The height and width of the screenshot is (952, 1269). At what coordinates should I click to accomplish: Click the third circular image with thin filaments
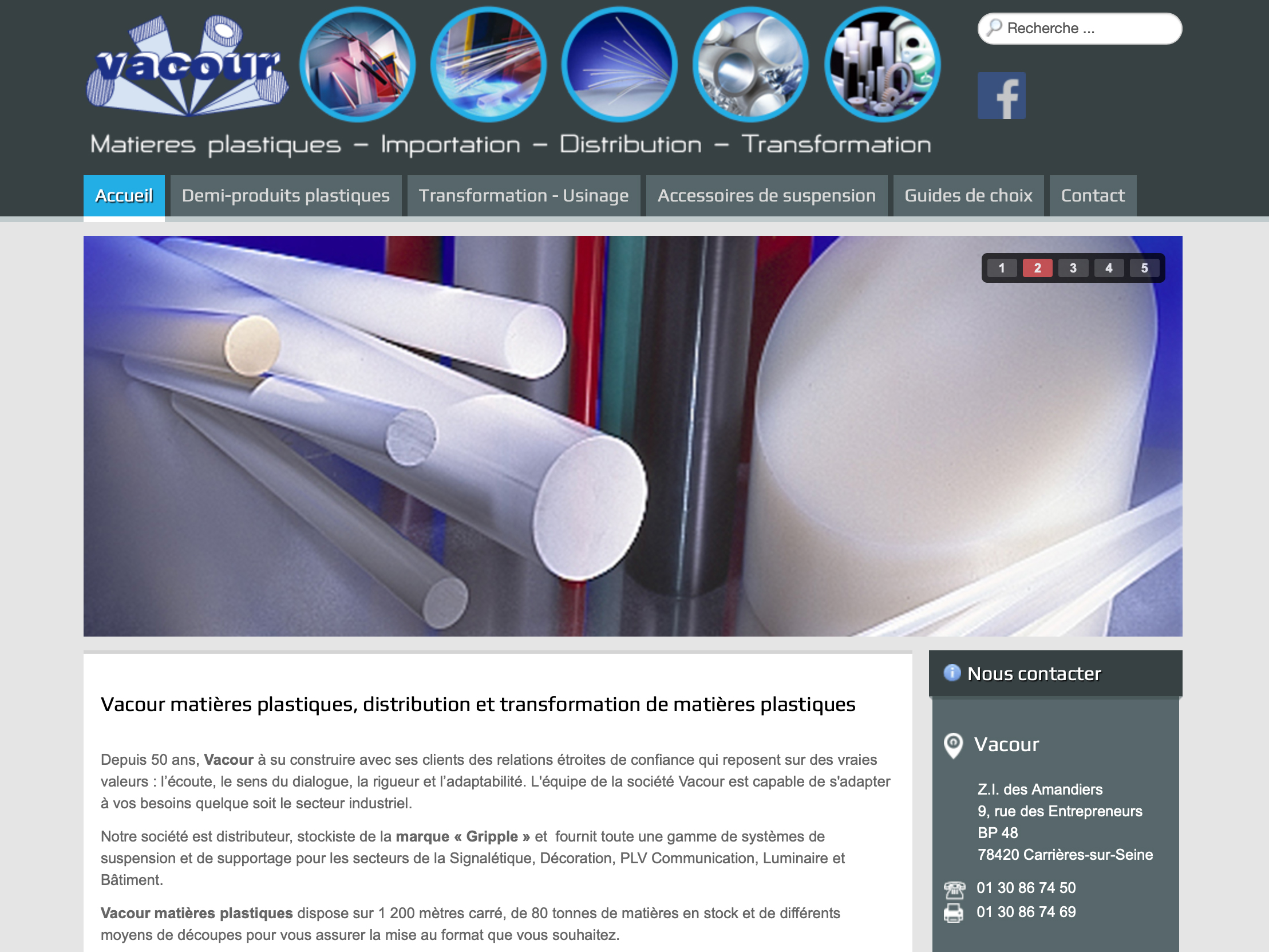click(619, 64)
